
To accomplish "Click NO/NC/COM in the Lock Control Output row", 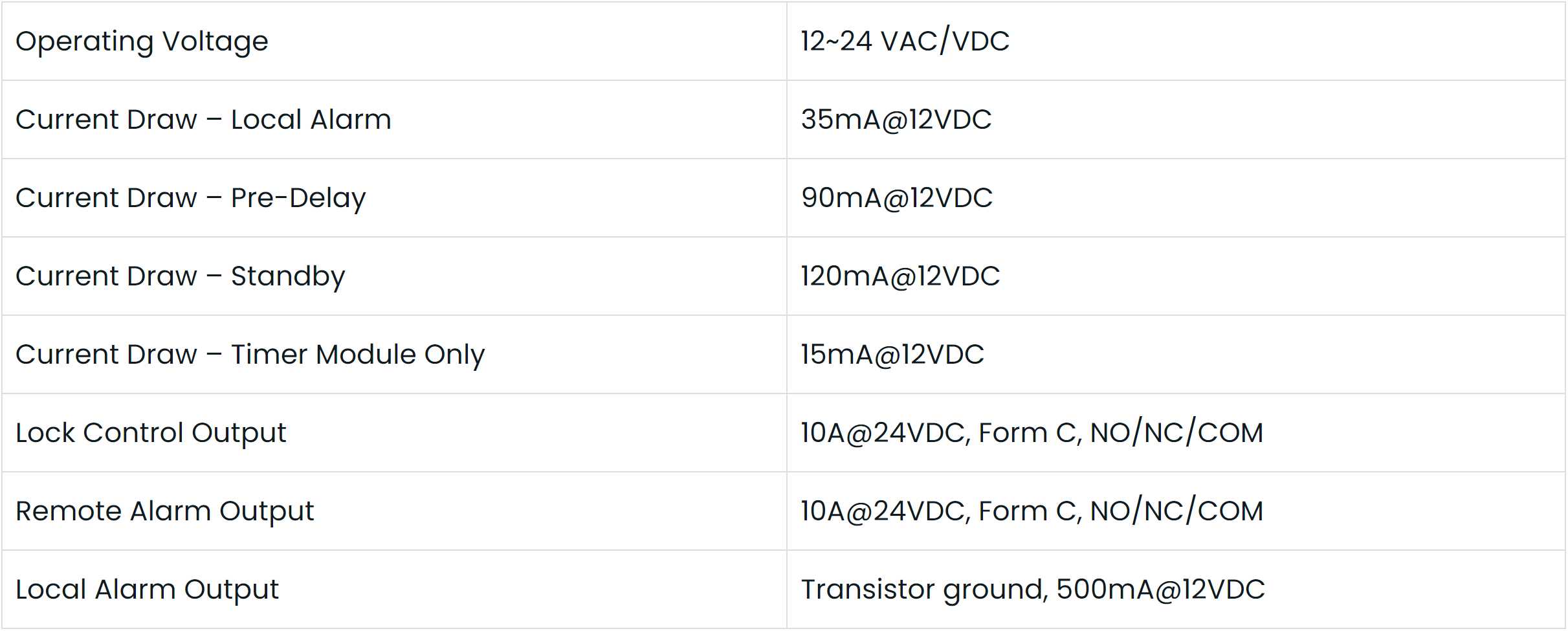I will (1176, 433).
